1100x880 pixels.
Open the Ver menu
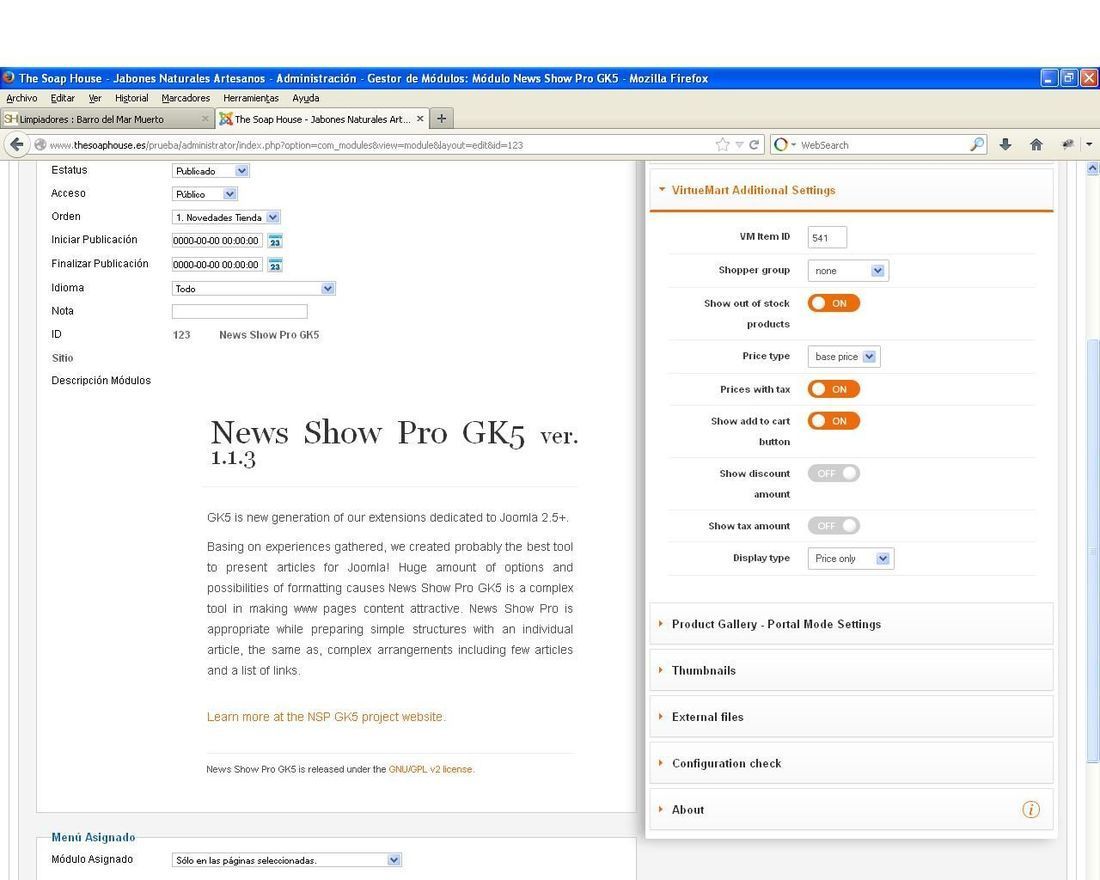tap(95, 98)
